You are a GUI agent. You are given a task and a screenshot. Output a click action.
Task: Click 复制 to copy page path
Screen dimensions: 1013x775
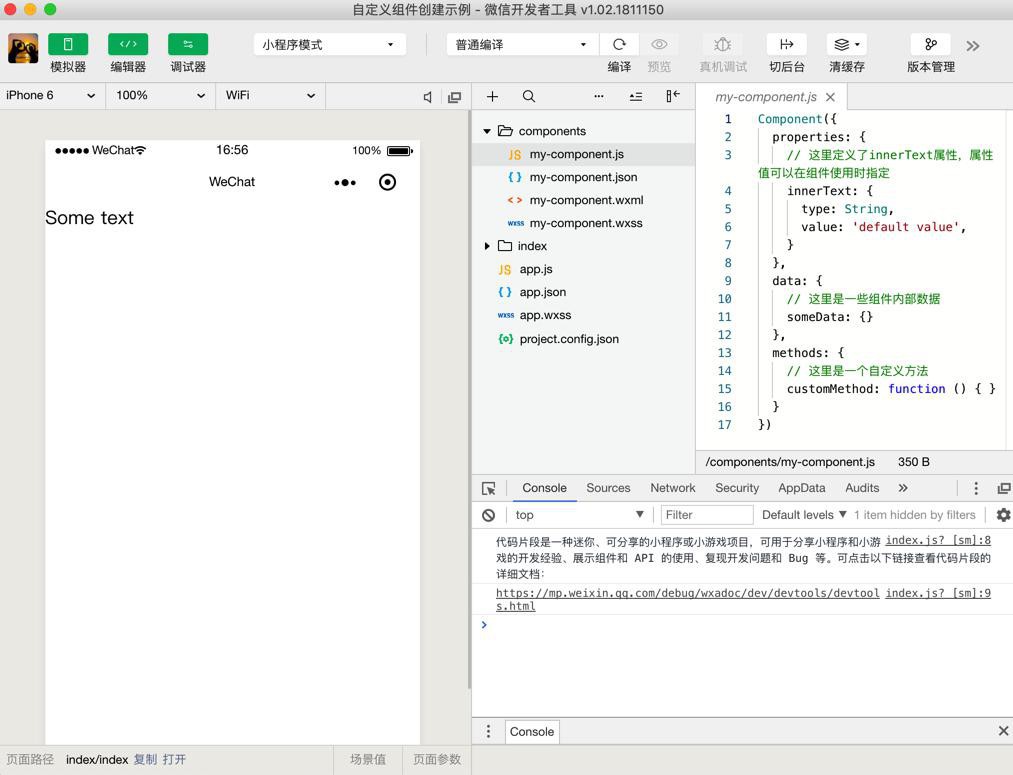point(145,760)
